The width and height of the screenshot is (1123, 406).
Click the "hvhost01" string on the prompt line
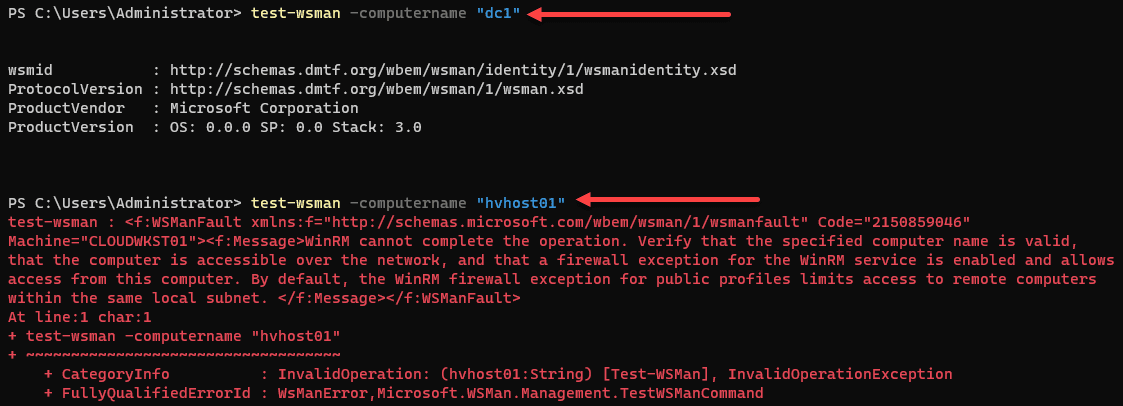click(x=521, y=201)
